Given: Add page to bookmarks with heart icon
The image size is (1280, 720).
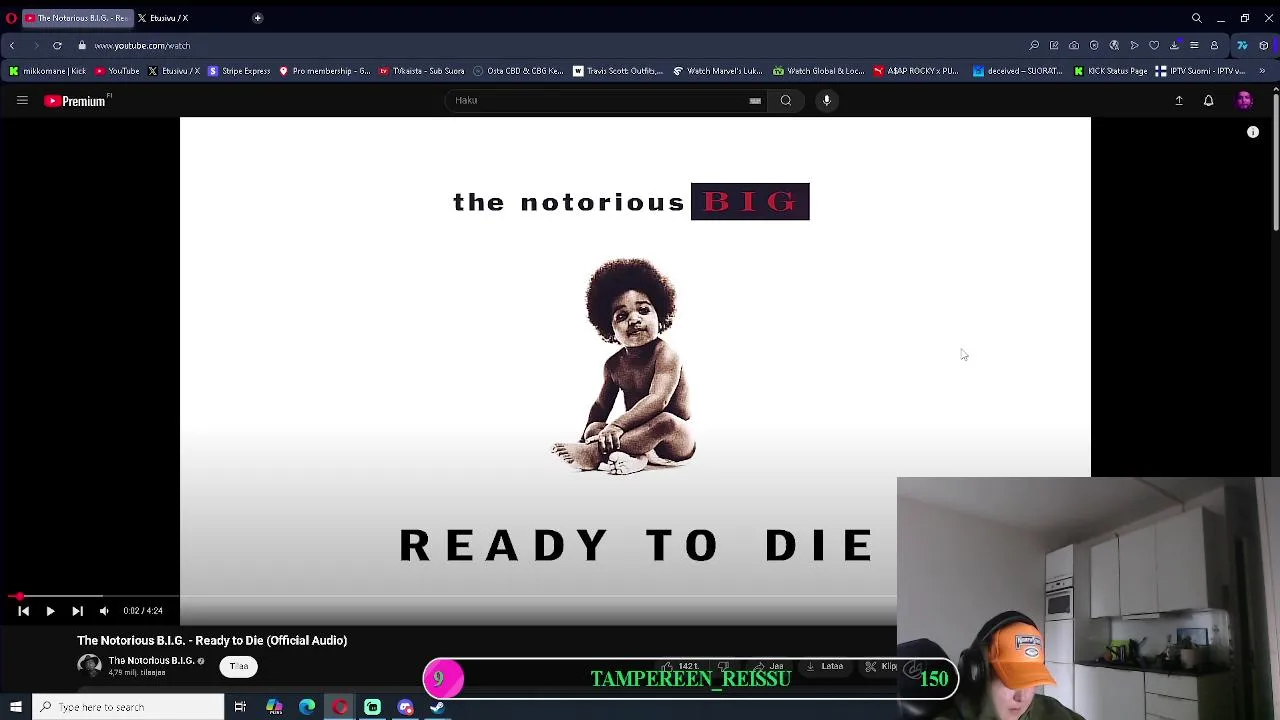Looking at the screenshot, I should pyautogui.click(x=1154, y=45).
